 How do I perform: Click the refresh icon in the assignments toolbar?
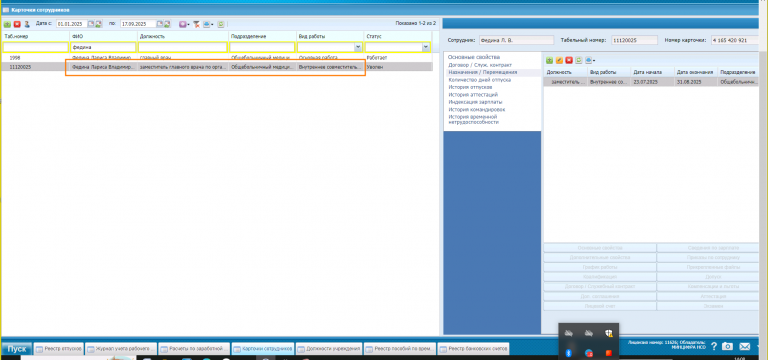579,60
